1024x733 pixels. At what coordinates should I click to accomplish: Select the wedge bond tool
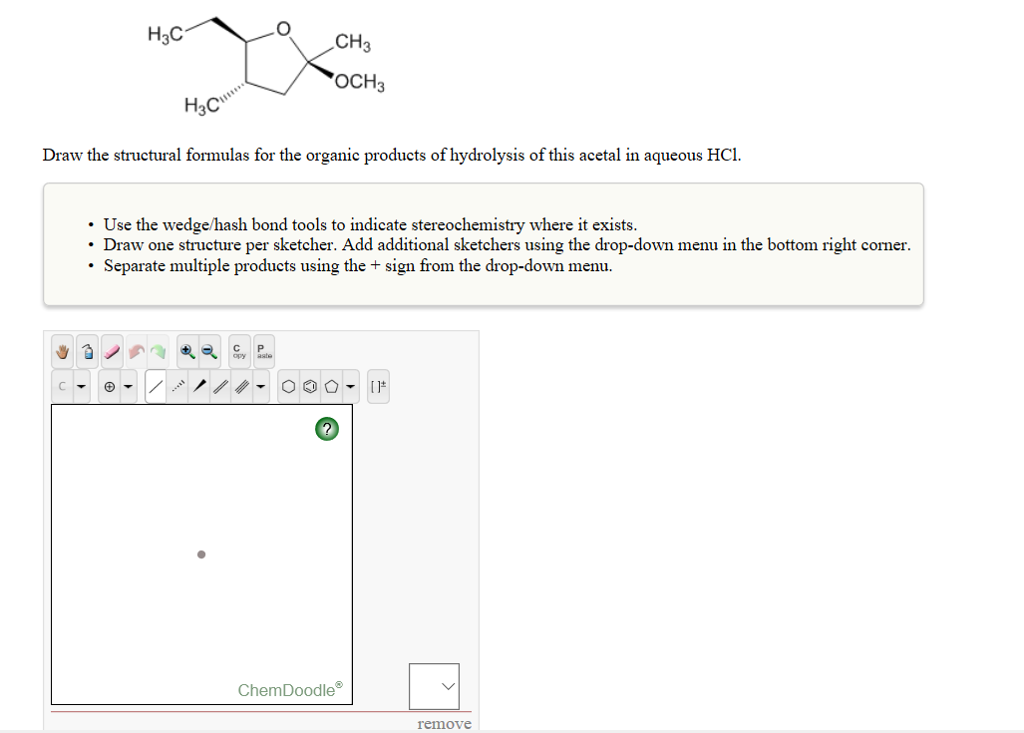point(201,385)
